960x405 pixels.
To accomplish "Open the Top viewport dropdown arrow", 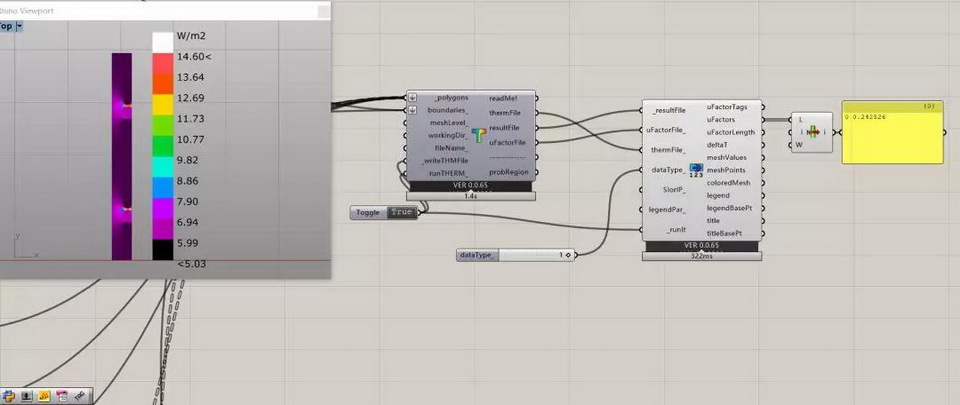I will point(19,27).
